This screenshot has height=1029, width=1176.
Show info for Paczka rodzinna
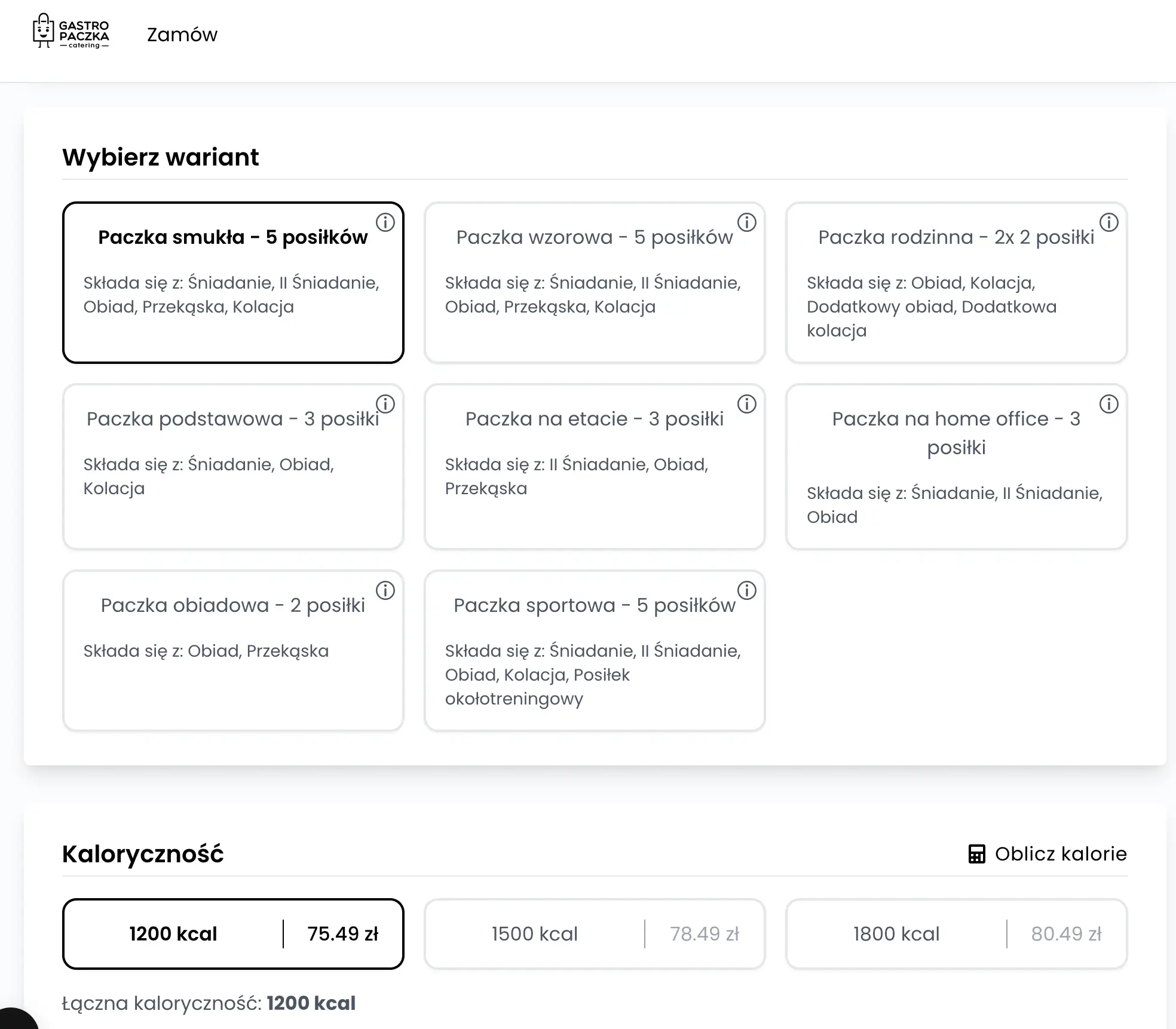1108,223
